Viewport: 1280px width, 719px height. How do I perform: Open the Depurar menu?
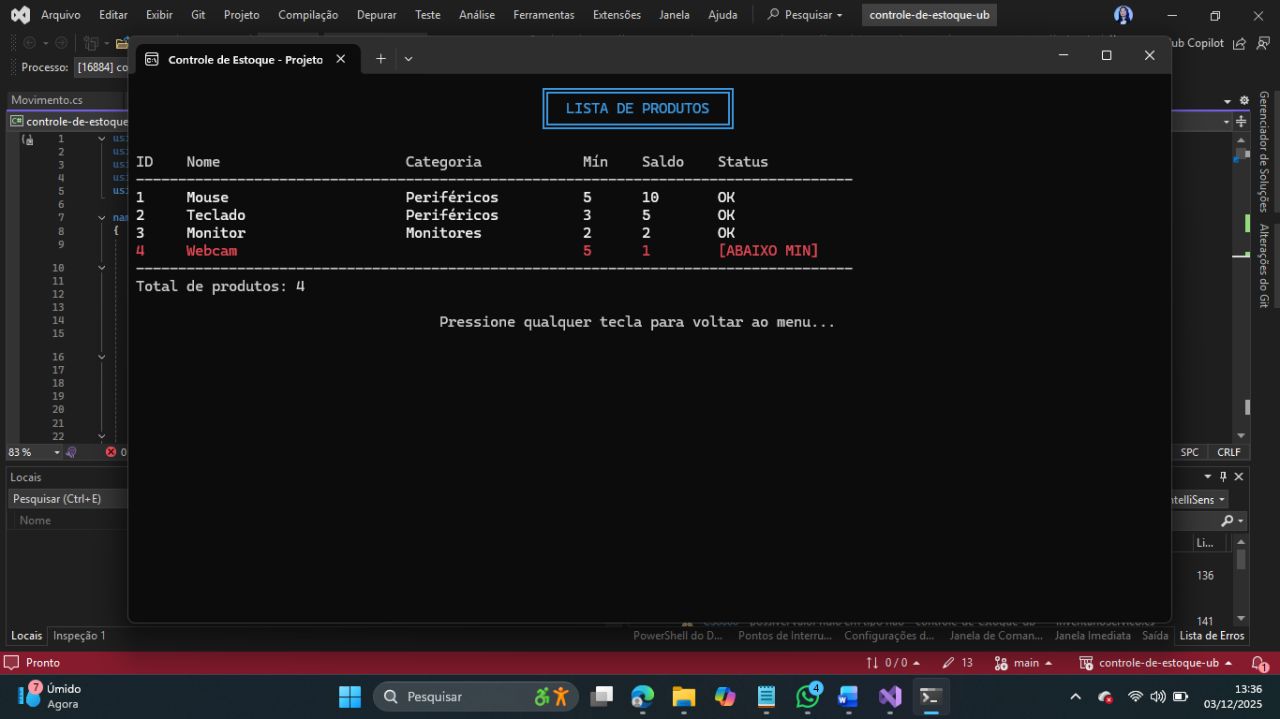[376, 15]
